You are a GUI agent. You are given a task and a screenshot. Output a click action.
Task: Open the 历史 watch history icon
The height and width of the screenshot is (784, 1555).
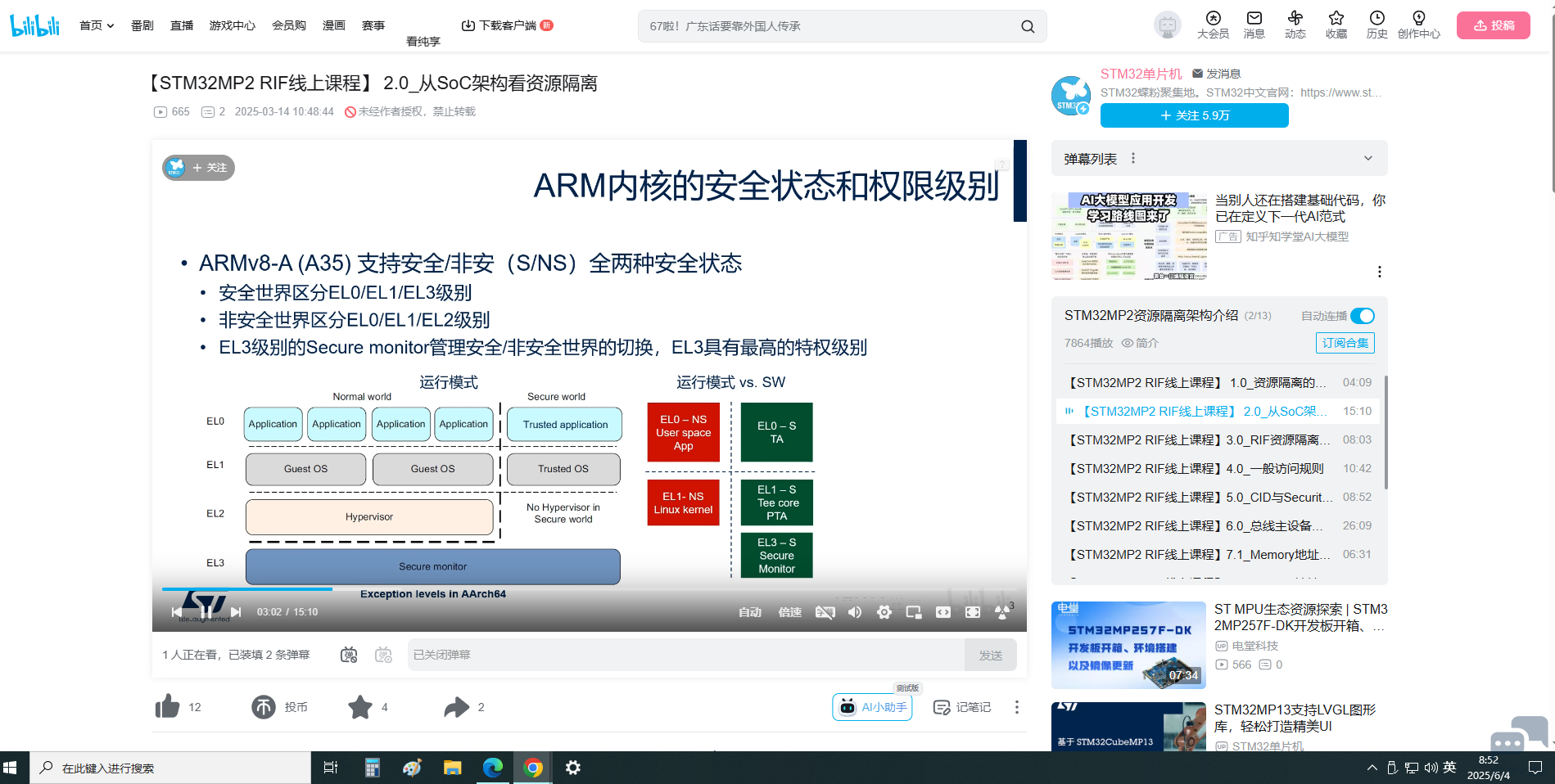[x=1376, y=25]
